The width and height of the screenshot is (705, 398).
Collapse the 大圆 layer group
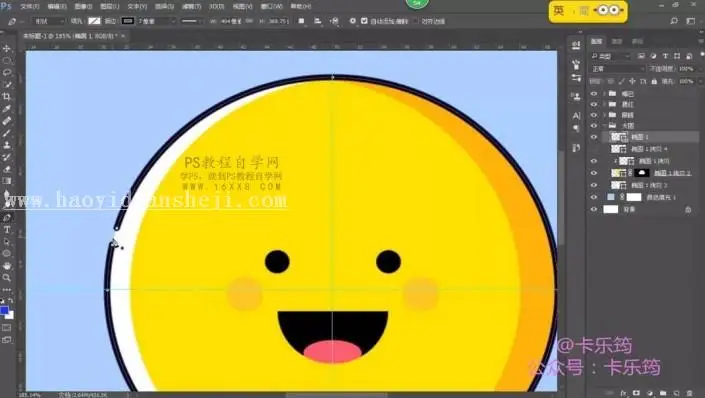tap(604, 125)
